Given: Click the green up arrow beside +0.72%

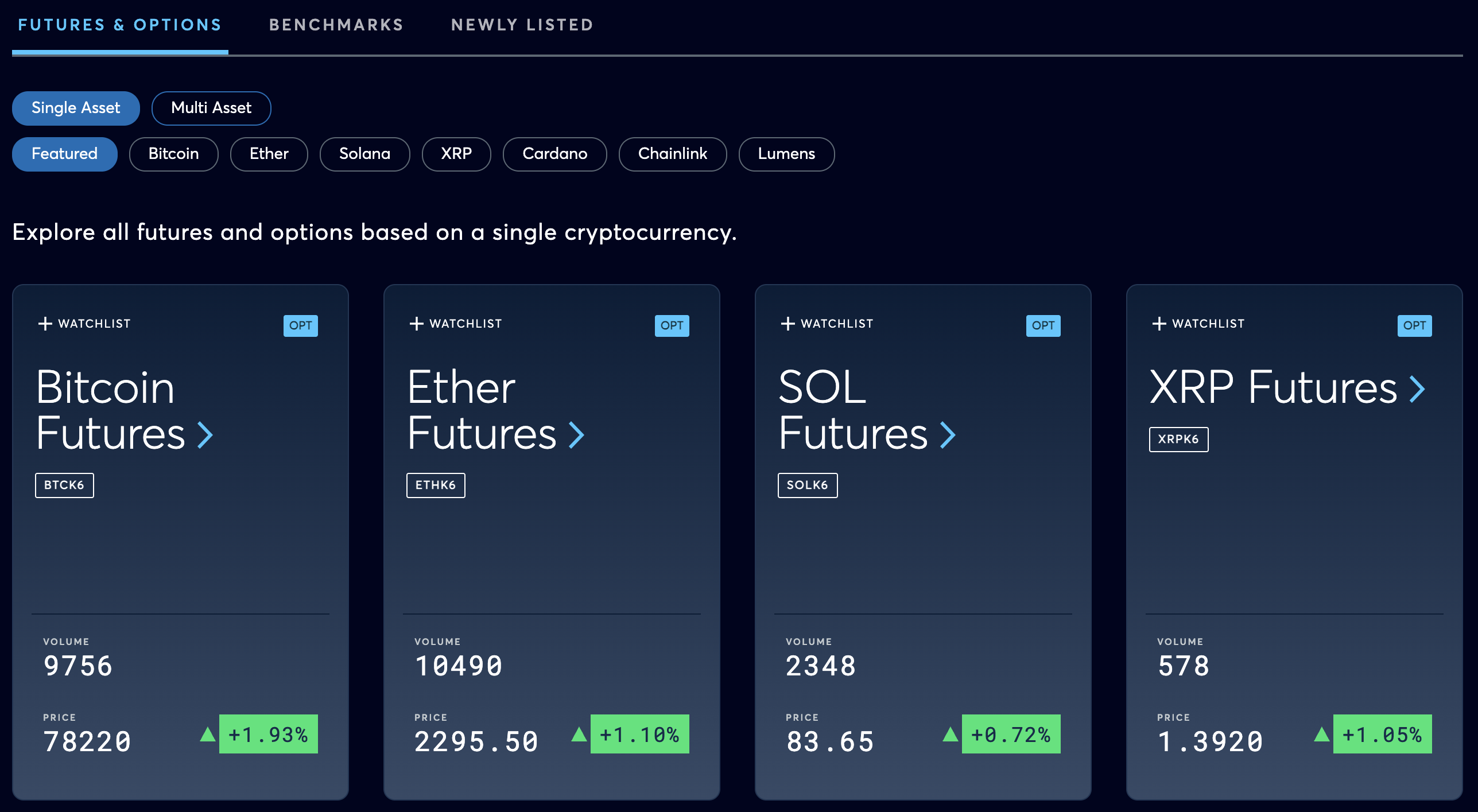Looking at the screenshot, I should click(x=951, y=734).
